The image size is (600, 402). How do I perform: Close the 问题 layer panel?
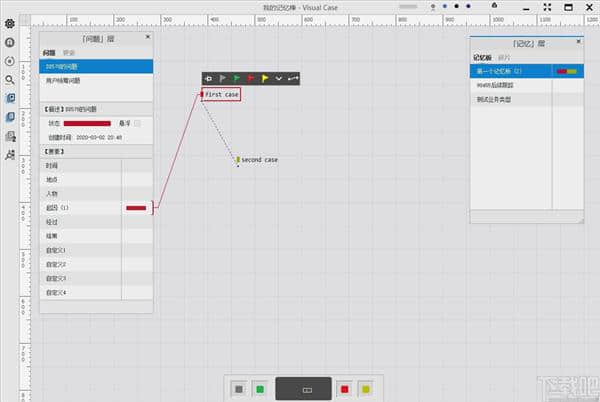coord(148,37)
